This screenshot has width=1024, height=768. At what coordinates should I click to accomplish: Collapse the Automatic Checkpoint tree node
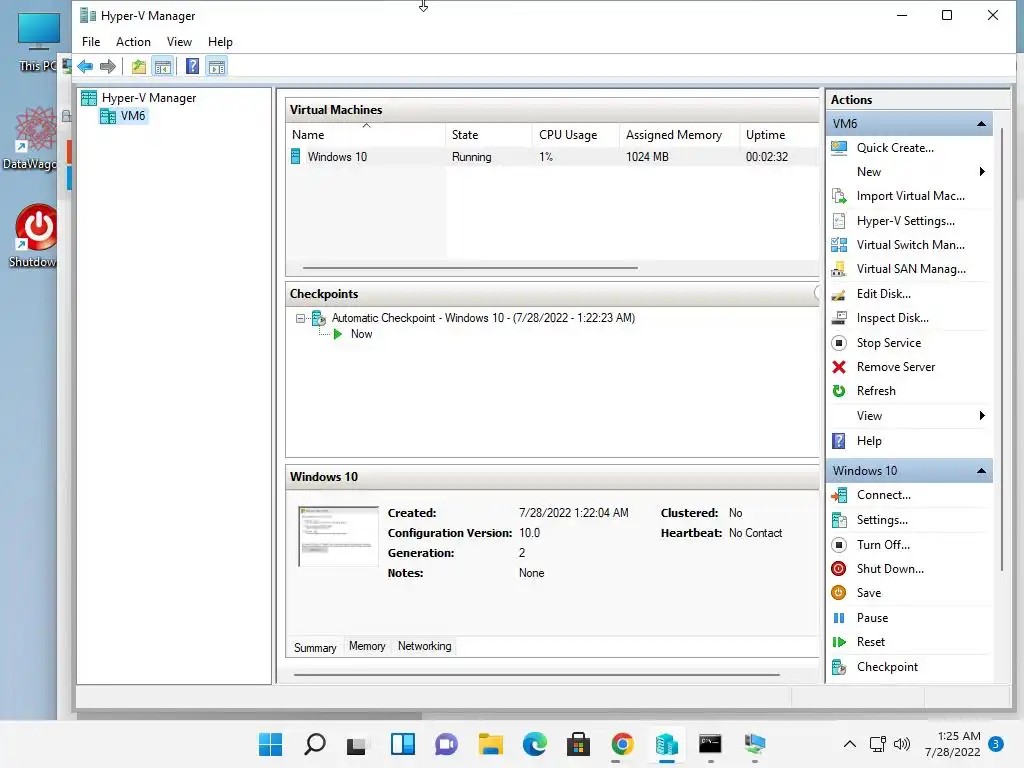pos(300,319)
